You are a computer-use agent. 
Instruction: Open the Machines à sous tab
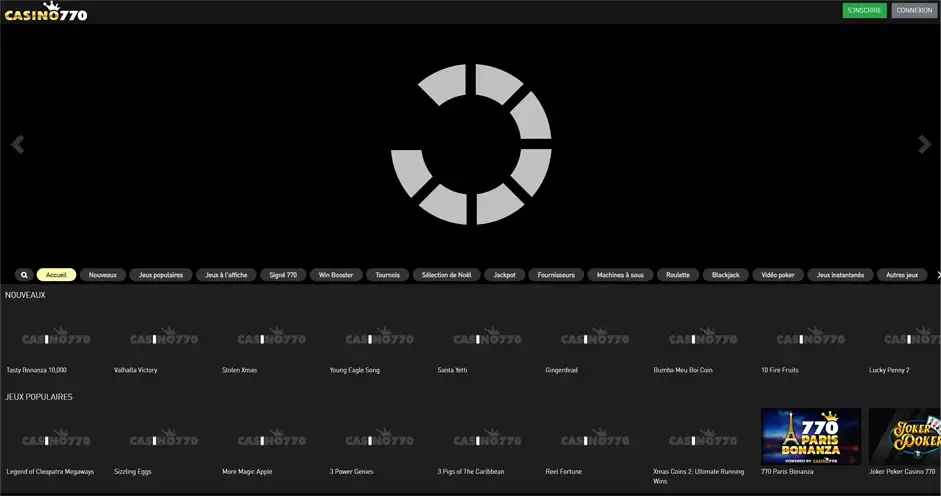point(620,274)
